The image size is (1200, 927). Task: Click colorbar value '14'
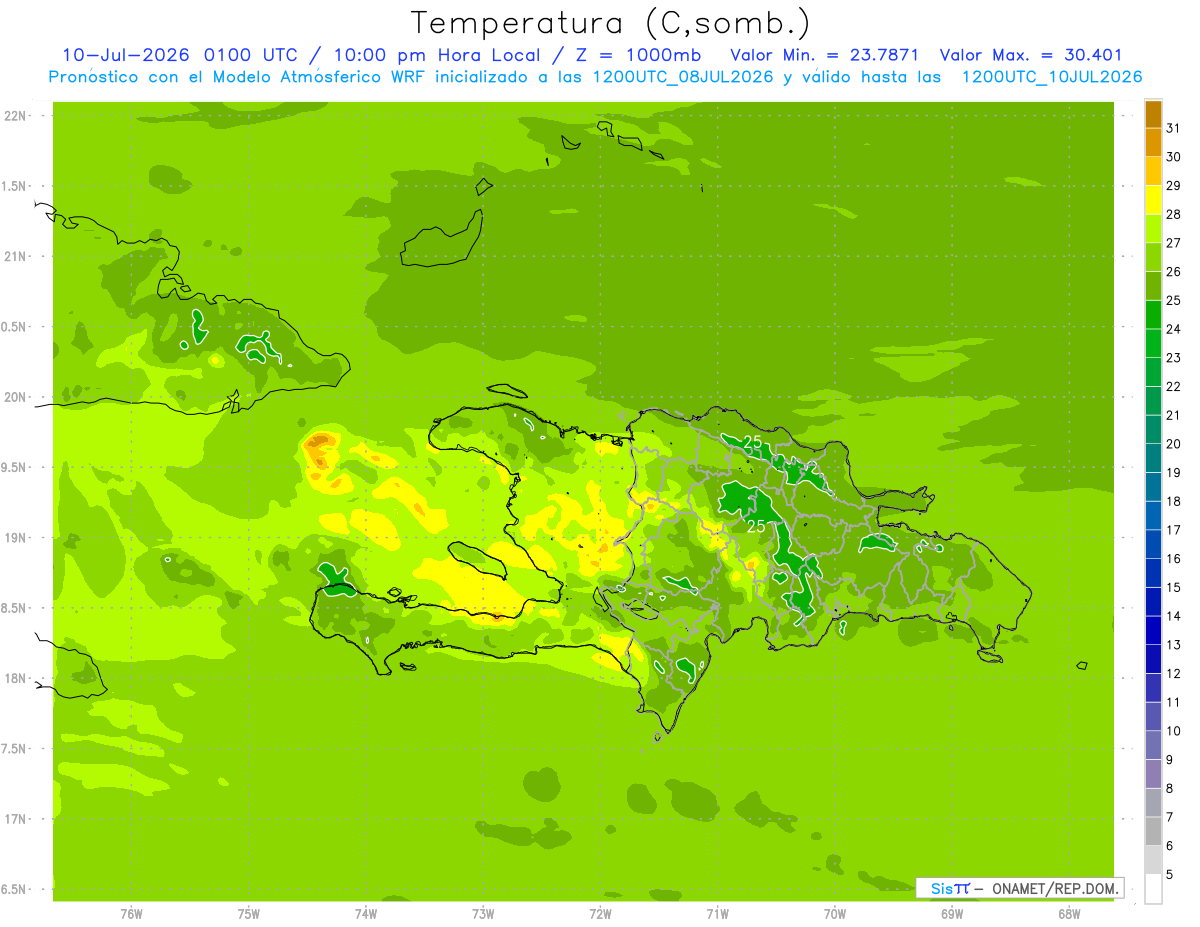coord(1174,616)
